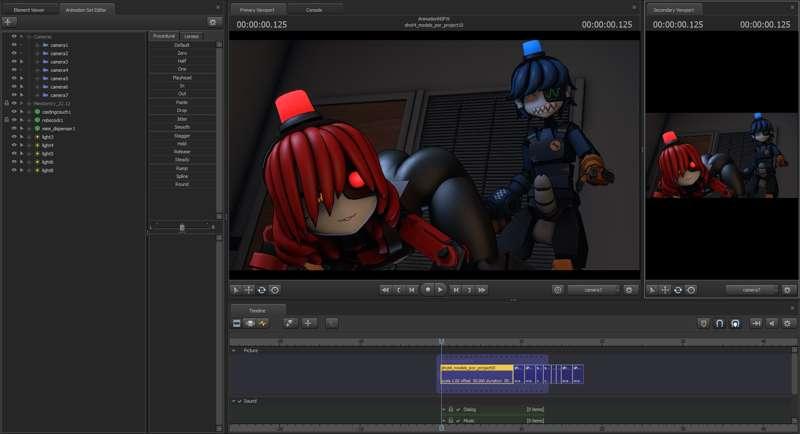Open timeline gear settings

coord(788,323)
